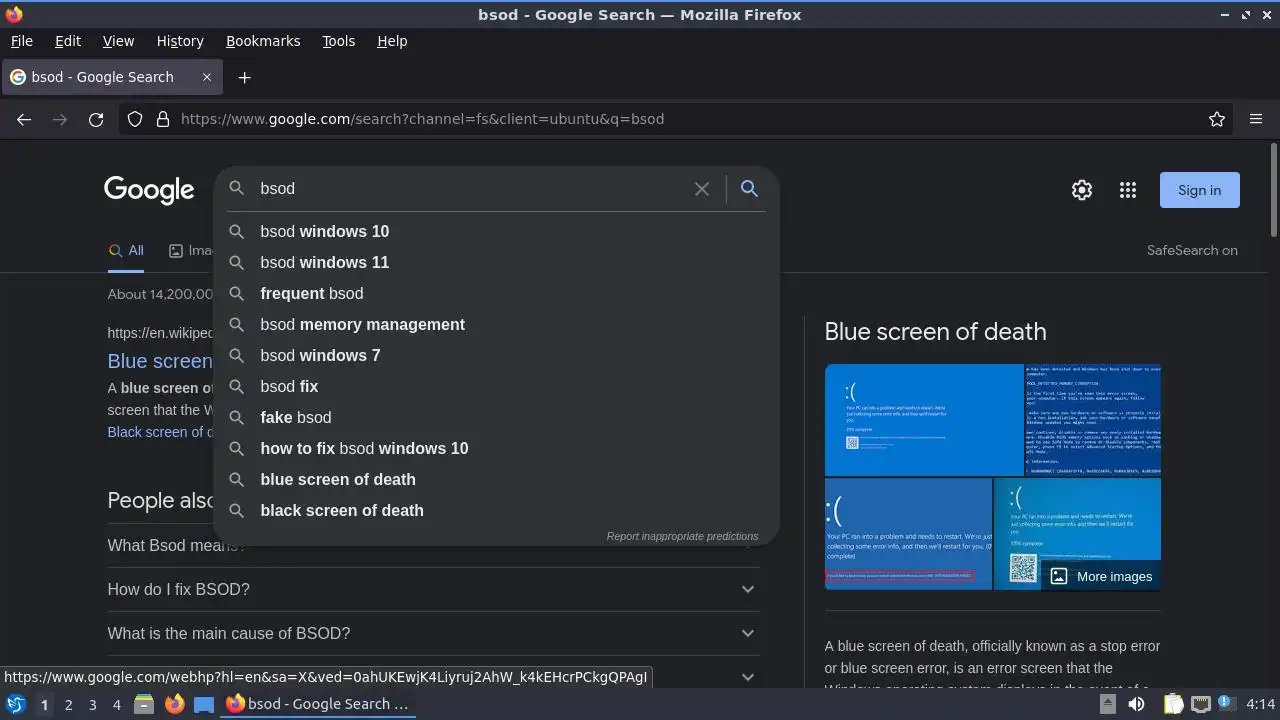
Task: Click the 'Blue screen of death' panel heading
Action: click(x=935, y=332)
